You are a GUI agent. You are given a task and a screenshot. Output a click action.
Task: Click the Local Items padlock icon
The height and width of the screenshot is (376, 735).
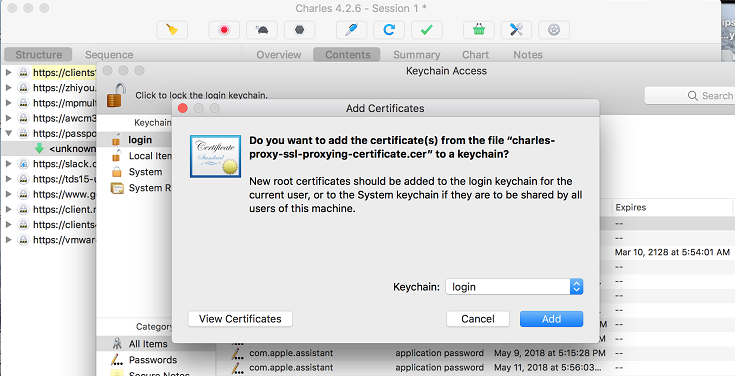116,156
